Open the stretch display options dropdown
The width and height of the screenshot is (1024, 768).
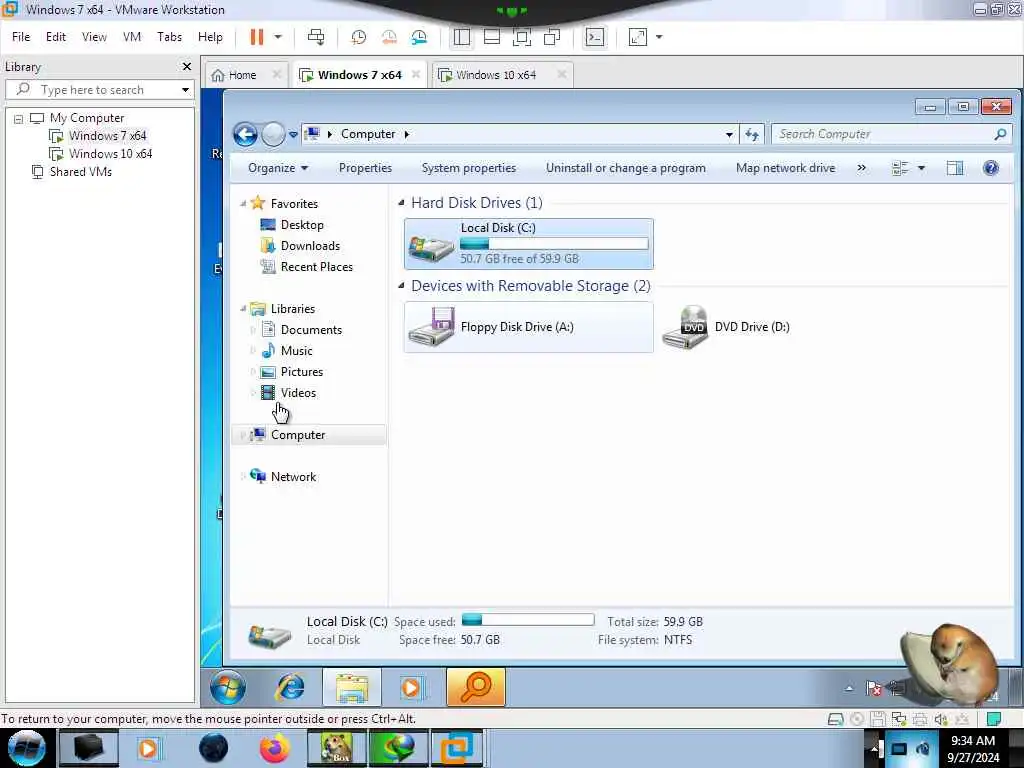(x=659, y=37)
